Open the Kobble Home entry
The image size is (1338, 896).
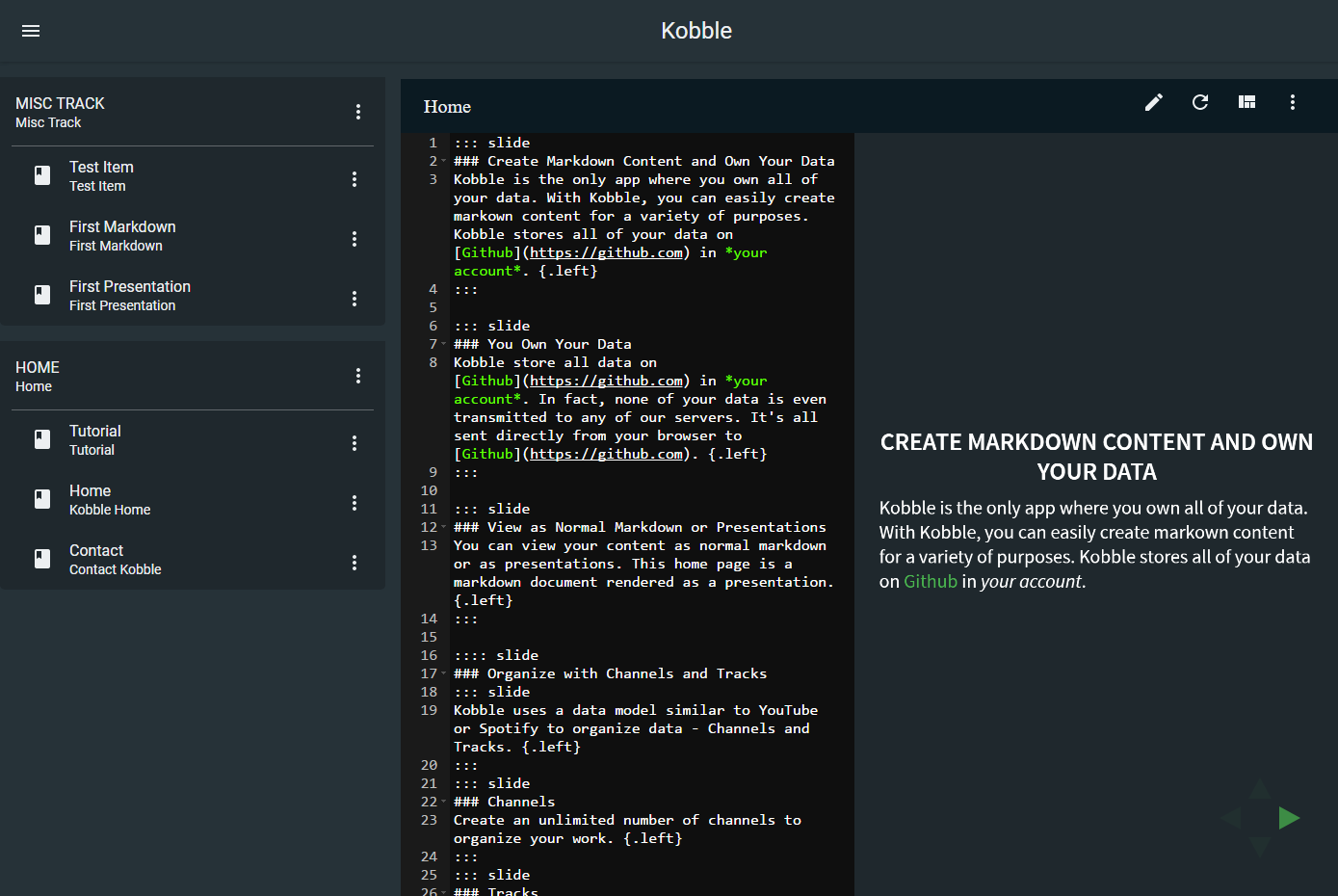[193, 499]
